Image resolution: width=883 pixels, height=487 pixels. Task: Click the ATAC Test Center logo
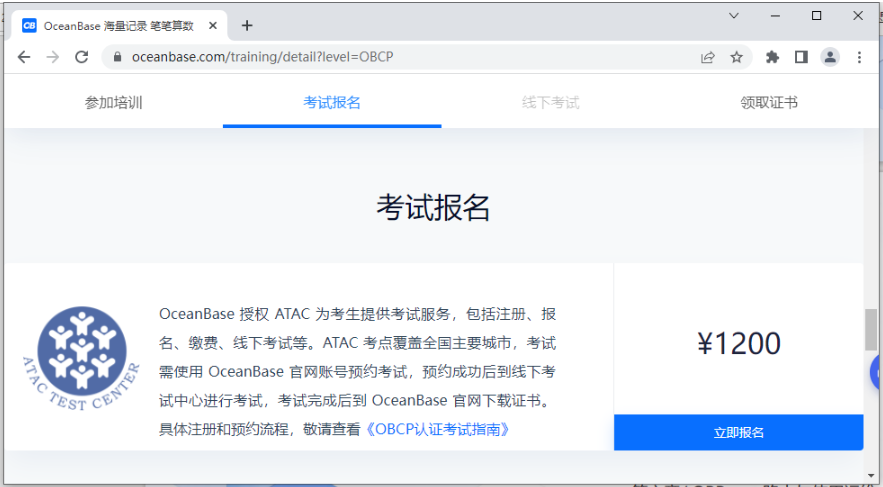[x=82, y=359]
